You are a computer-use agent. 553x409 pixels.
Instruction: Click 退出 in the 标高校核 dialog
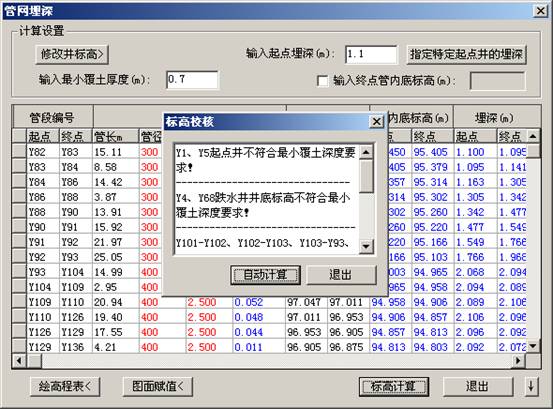click(341, 275)
